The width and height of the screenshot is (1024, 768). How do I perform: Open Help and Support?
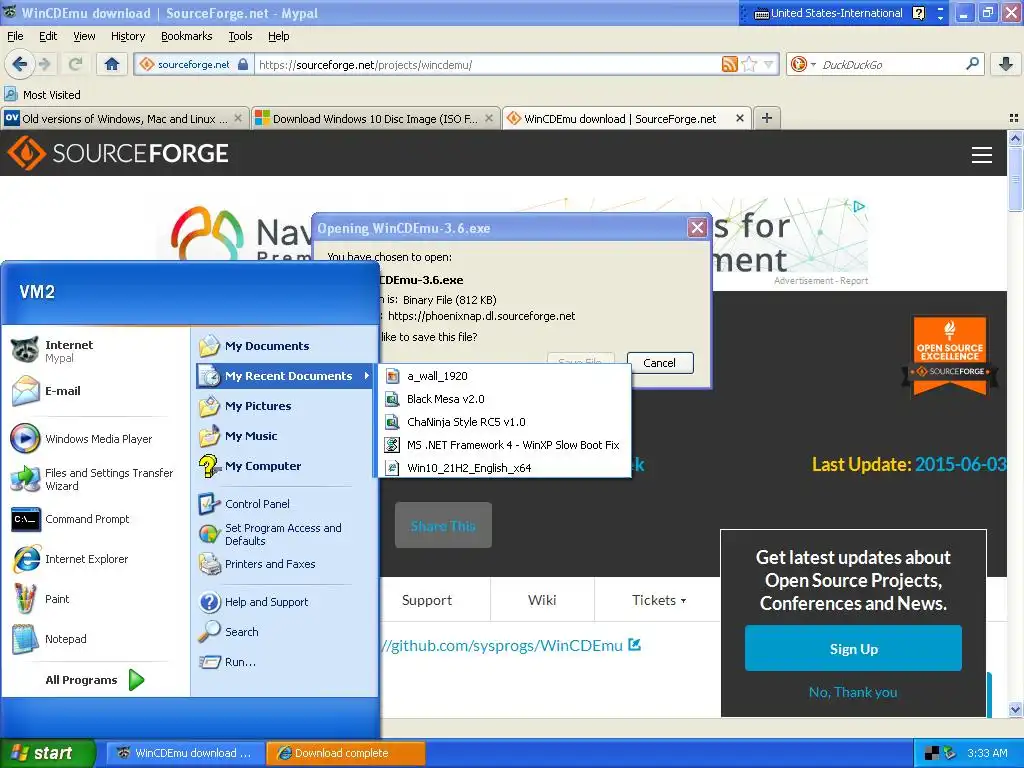coord(284,602)
